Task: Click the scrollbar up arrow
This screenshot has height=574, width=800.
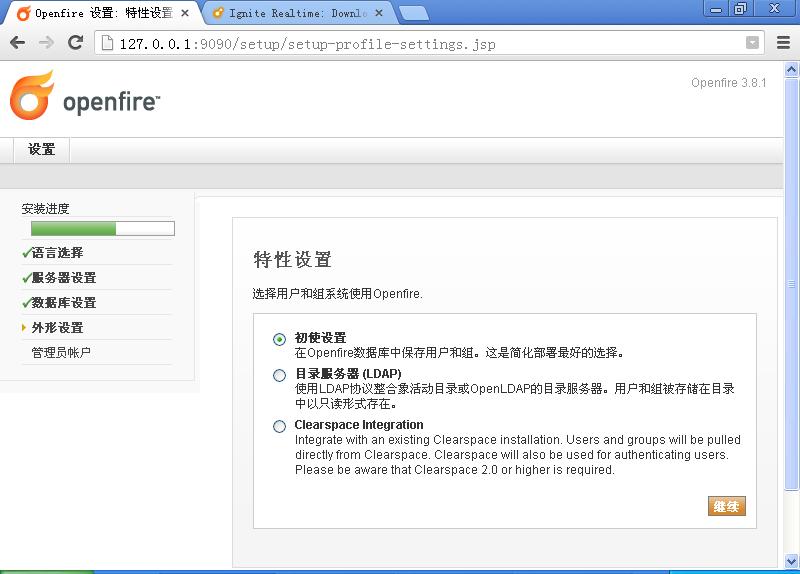Action: pos(791,69)
